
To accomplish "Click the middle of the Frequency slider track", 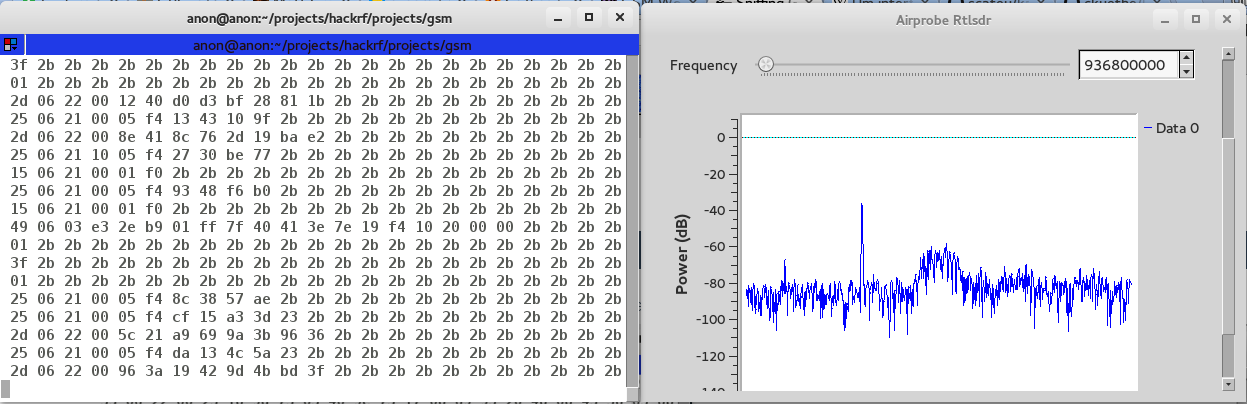I will click(x=913, y=65).
